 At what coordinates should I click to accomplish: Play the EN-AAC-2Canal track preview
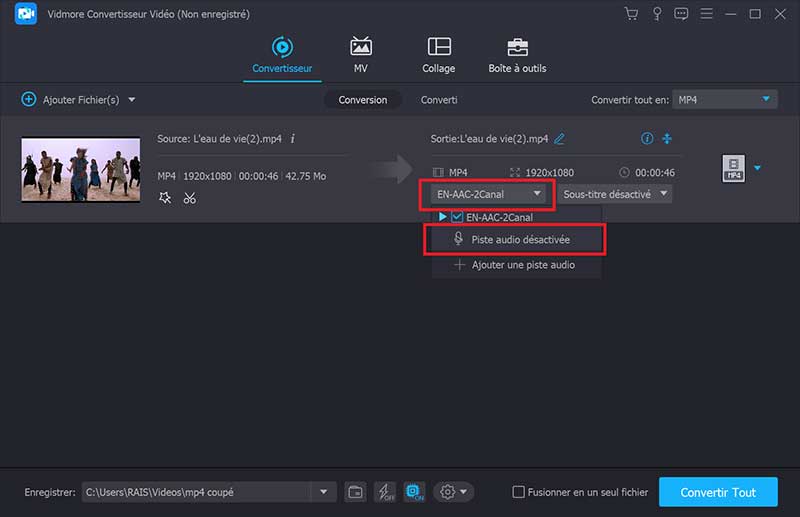(x=442, y=217)
